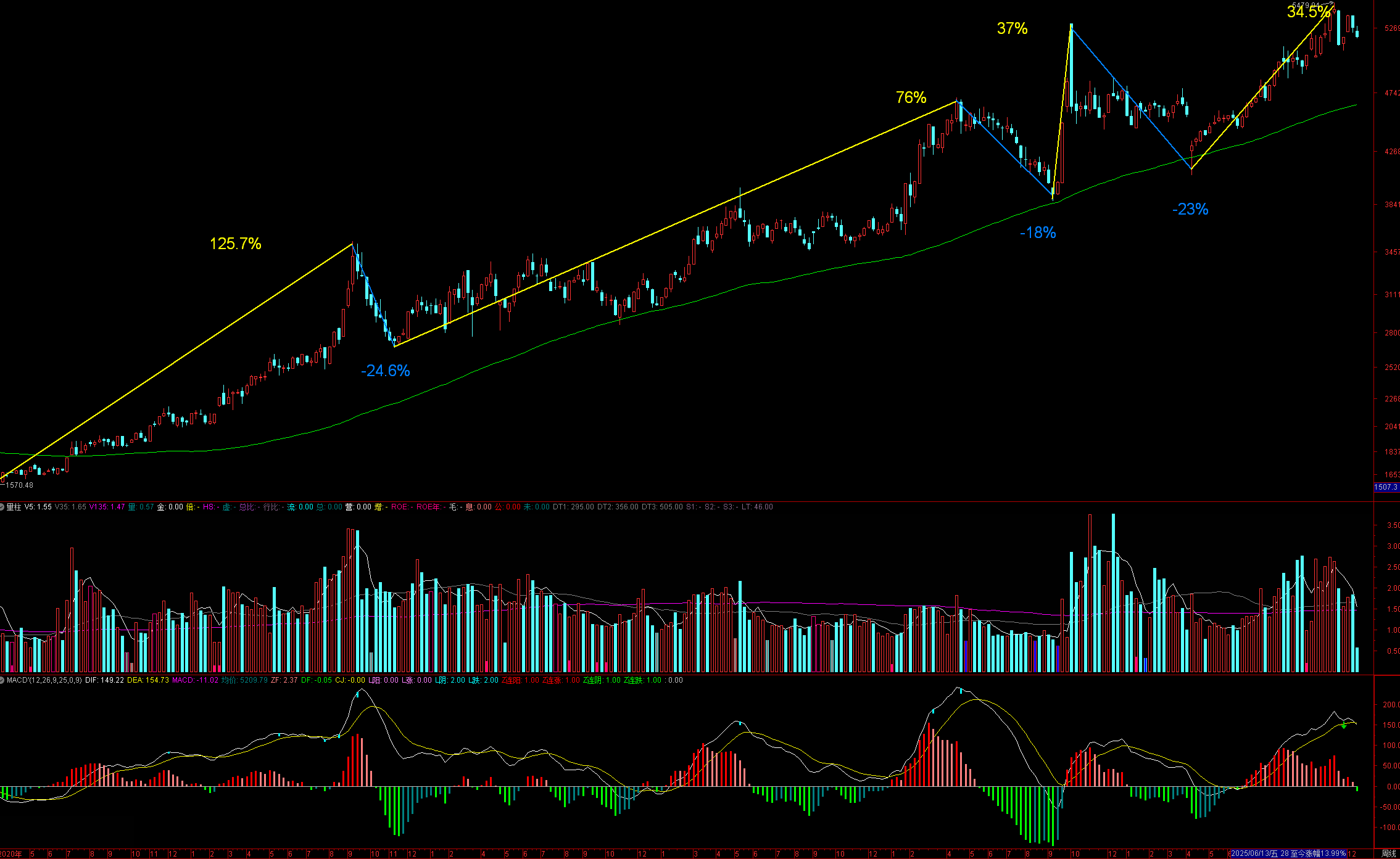1400x859 pixels.
Task: Click the 均价: 5209.79 average price label
Action: point(244,680)
